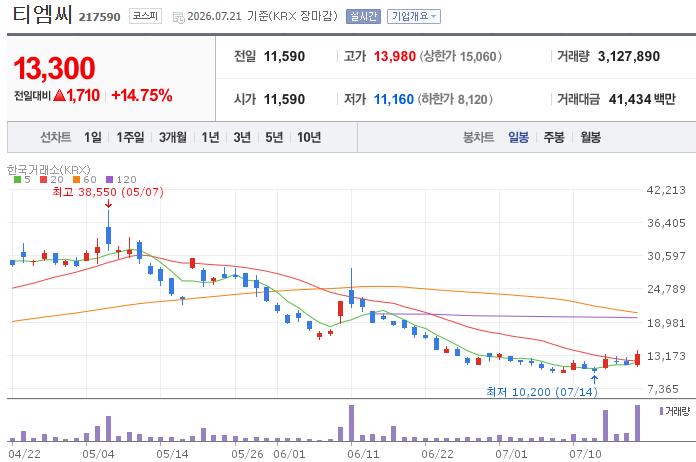Click the 최고 38,550 (05/07) annotation
Screen dimensions: 696x462
pos(108,192)
